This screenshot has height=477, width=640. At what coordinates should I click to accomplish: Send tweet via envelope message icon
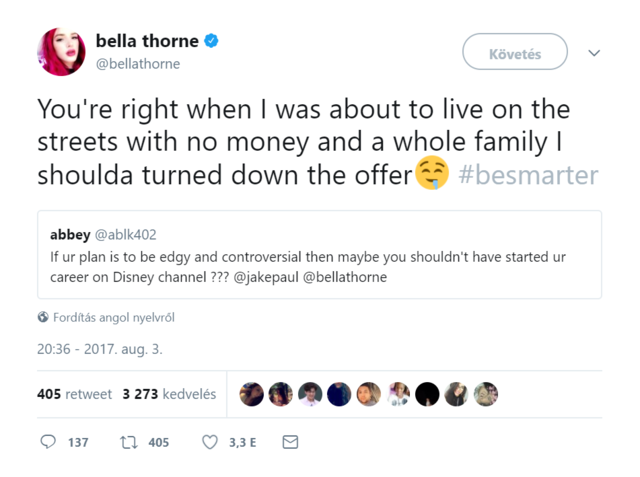point(290,441)
